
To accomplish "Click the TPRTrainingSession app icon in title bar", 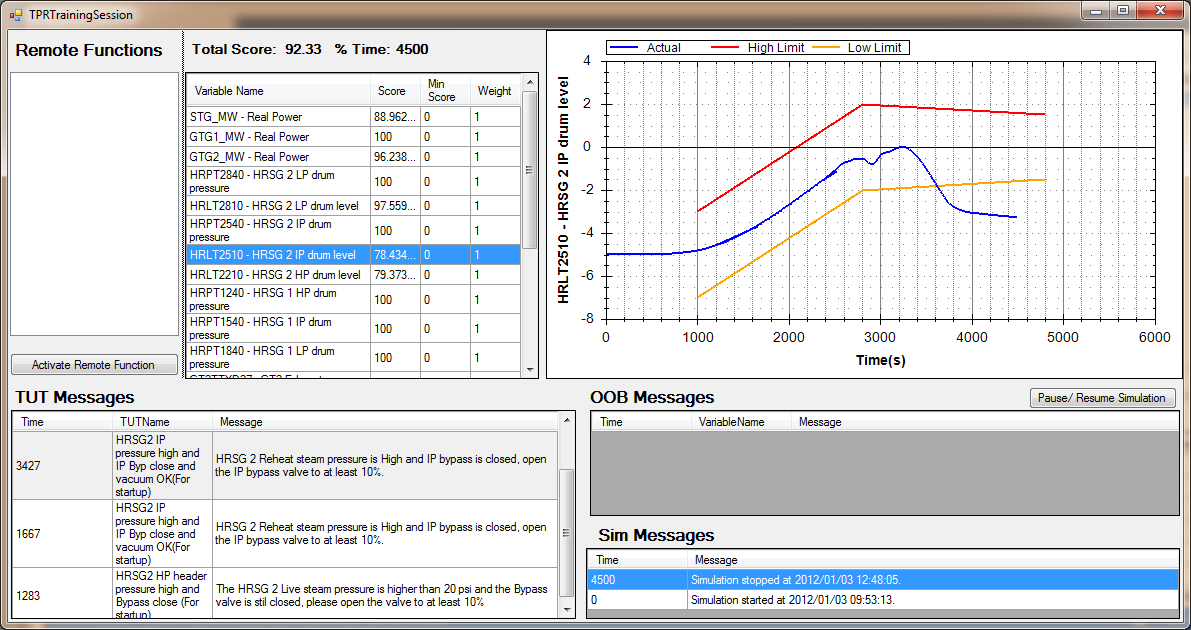I will coord(15,15).
